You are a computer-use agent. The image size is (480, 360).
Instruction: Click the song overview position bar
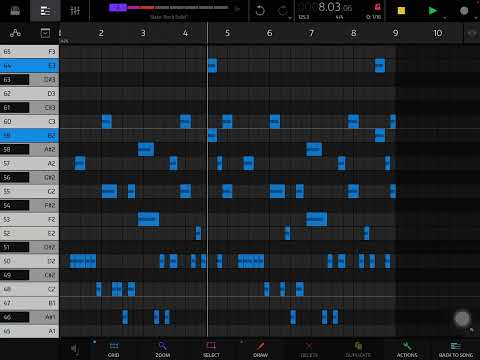click(169, 7)
